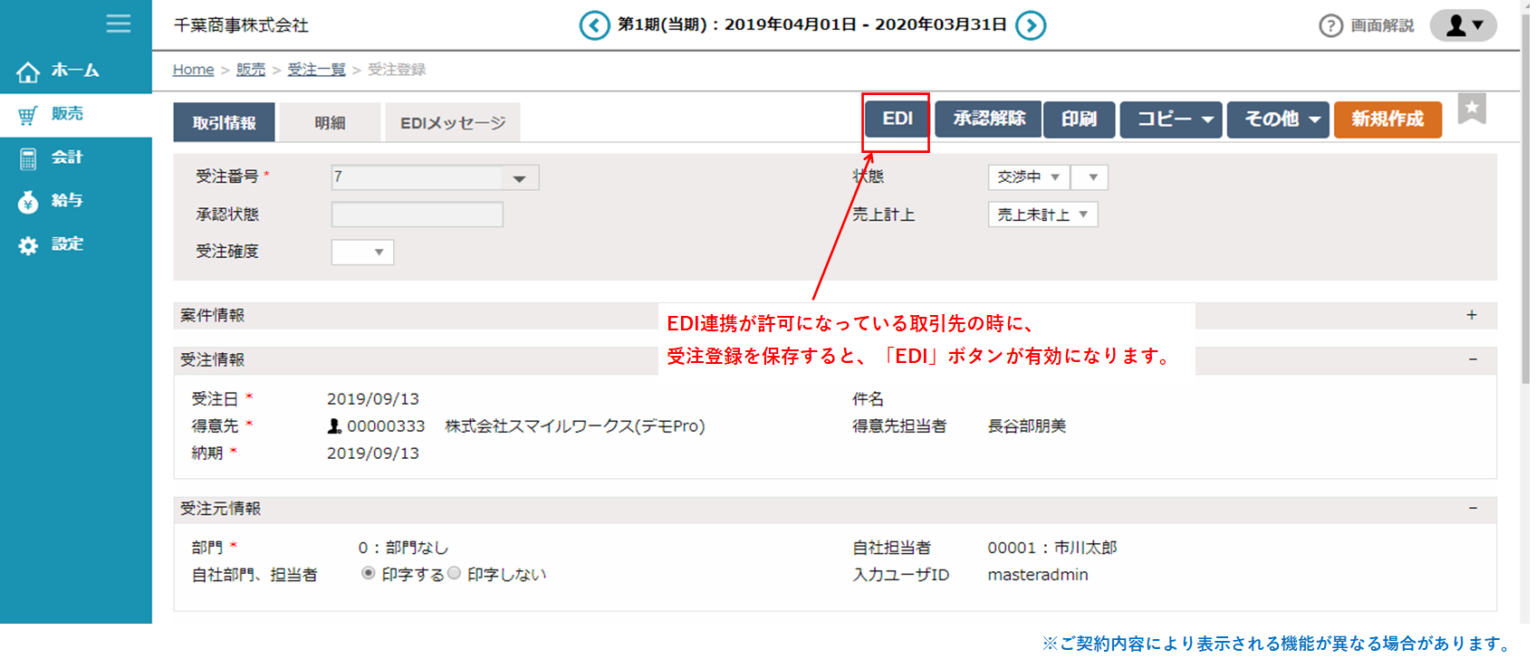Switch to the 明細 tab
1536x659 pixels.
coord(330,121)
